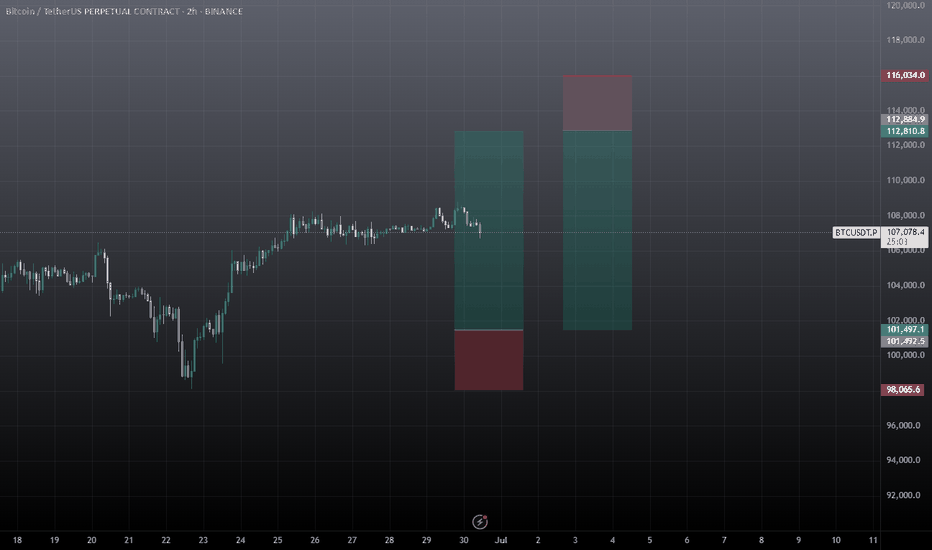Click date 11 on the time axis
The image size is (932, 550).
(x=873, y=540)
